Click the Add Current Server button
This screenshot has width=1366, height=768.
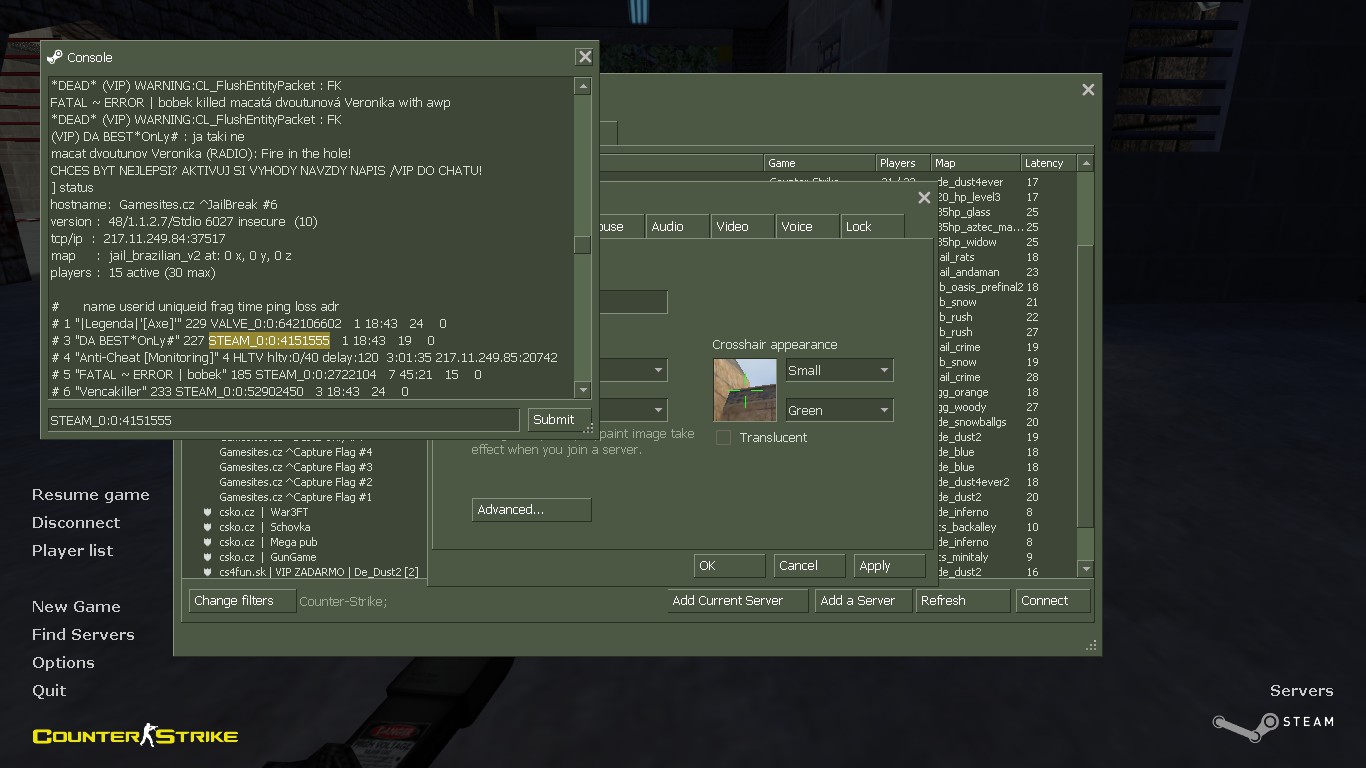[x=738, y=601]
